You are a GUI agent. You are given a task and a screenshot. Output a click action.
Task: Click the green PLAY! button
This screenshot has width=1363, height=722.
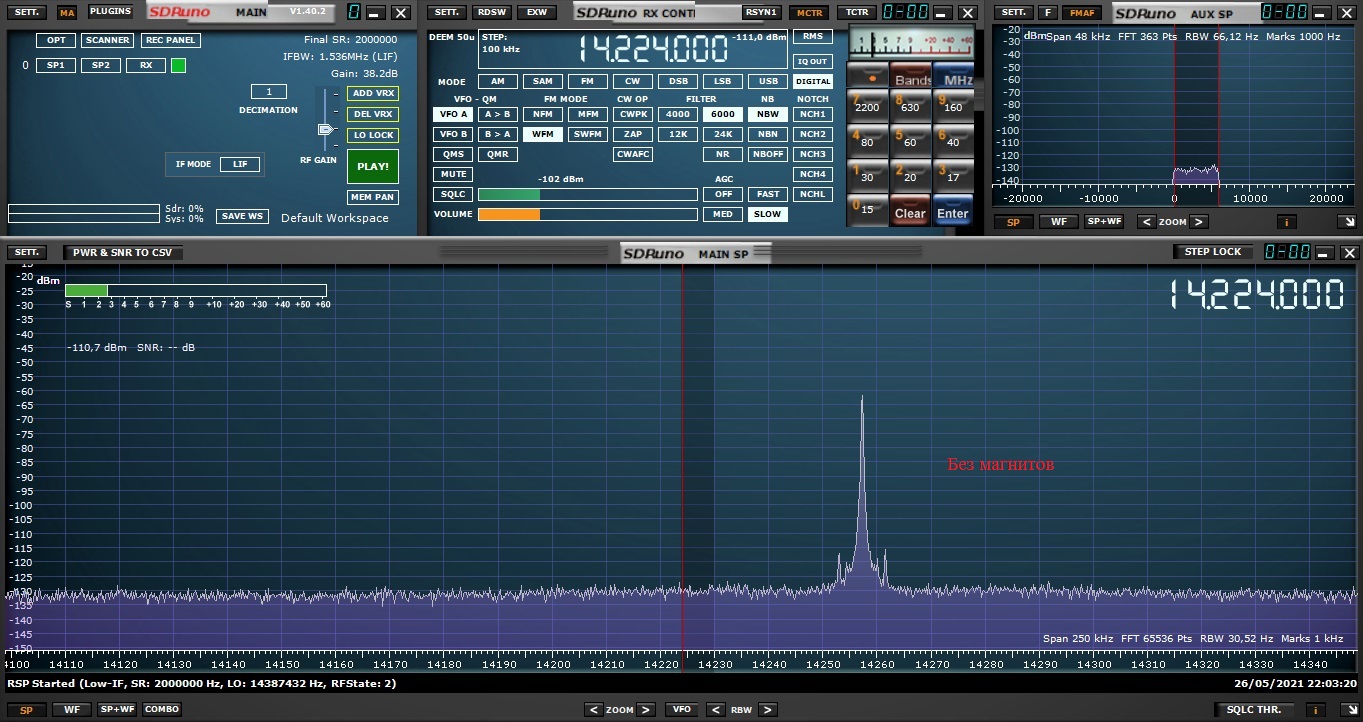[373, 167]
